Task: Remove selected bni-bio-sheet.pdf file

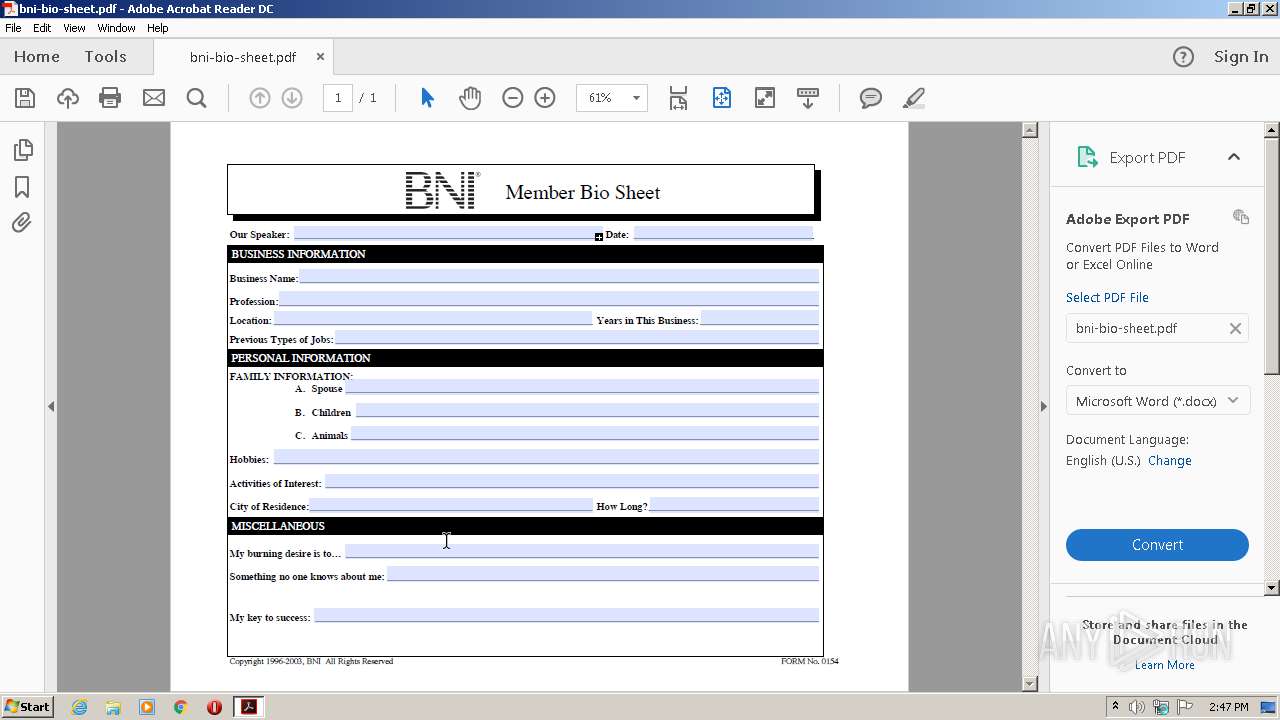Action: click(x=1235, y=328)
